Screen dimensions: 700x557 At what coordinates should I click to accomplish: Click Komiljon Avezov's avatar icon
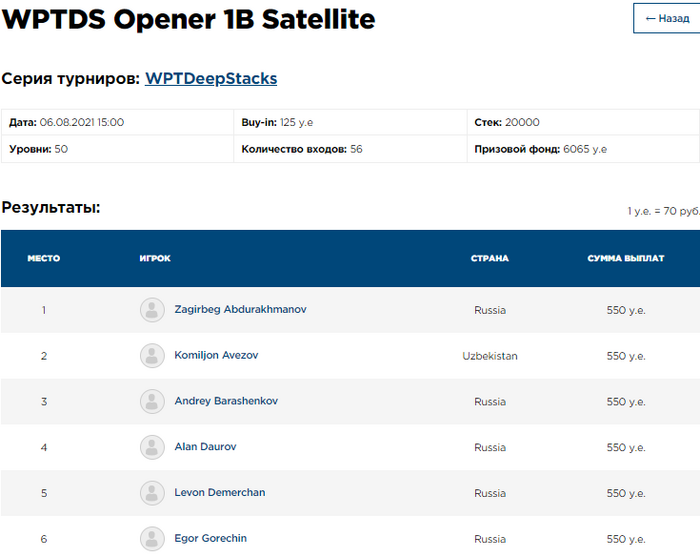152,356
